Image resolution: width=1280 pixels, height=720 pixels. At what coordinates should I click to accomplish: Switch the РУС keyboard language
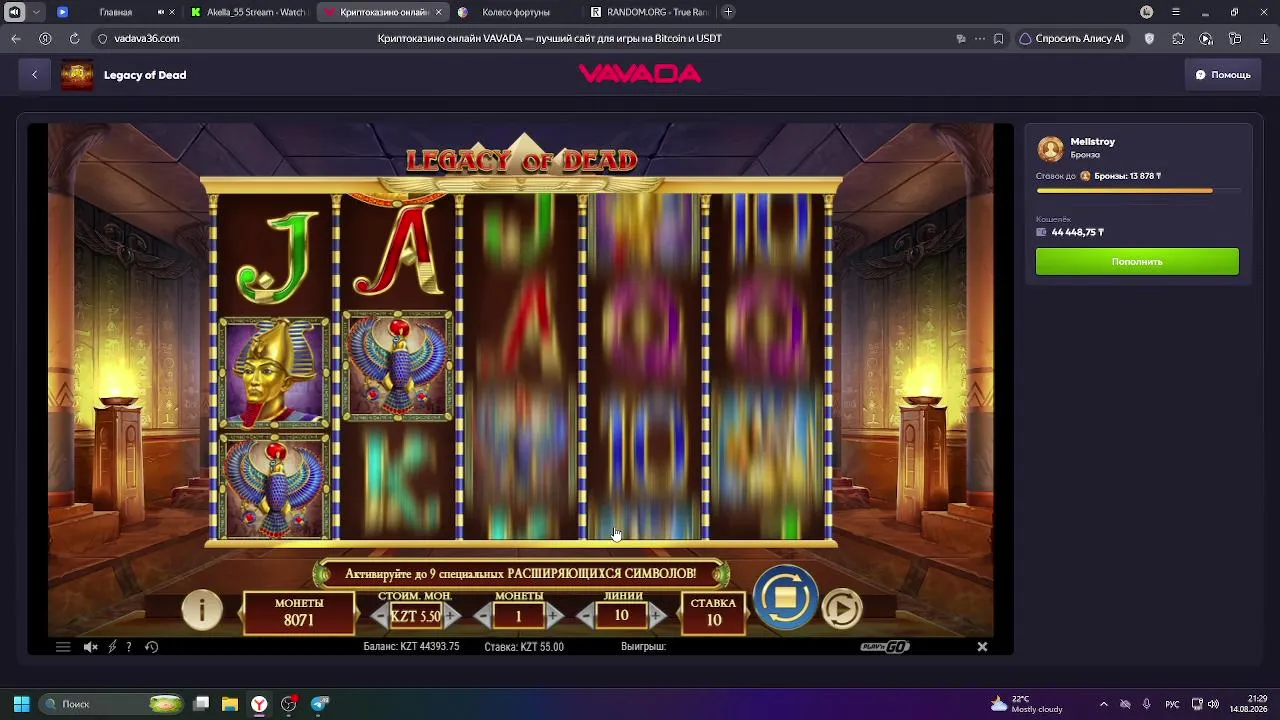(1172, 704)
